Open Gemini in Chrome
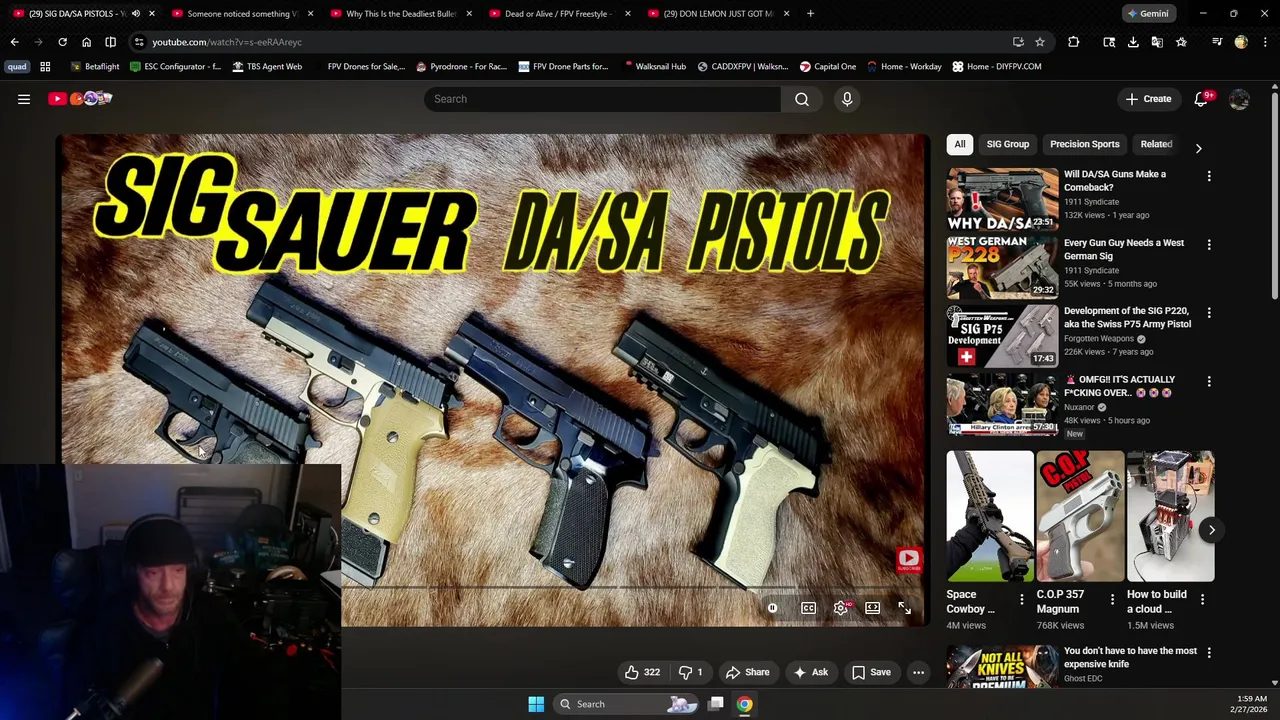The image size is (1280, 720). (x=1148, y=14)
